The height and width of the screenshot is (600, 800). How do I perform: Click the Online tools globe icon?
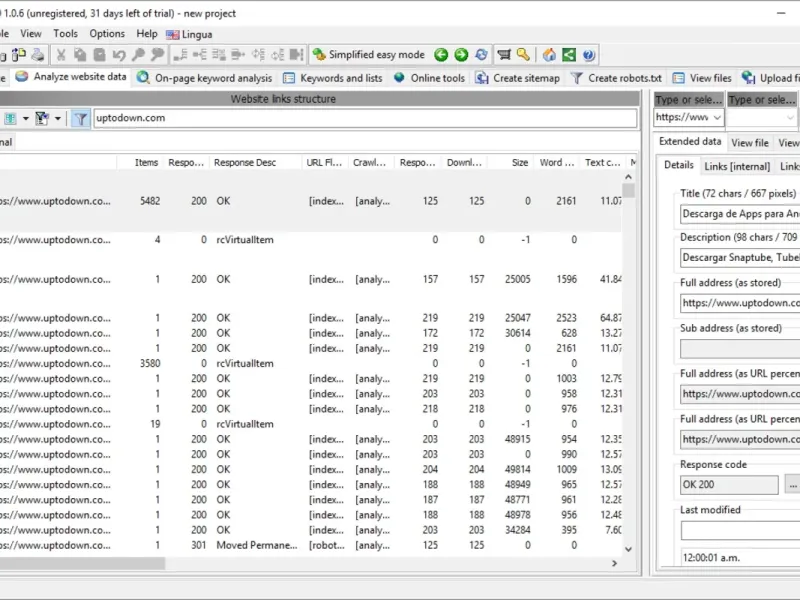pyautogui.click(x=399, y=78)
